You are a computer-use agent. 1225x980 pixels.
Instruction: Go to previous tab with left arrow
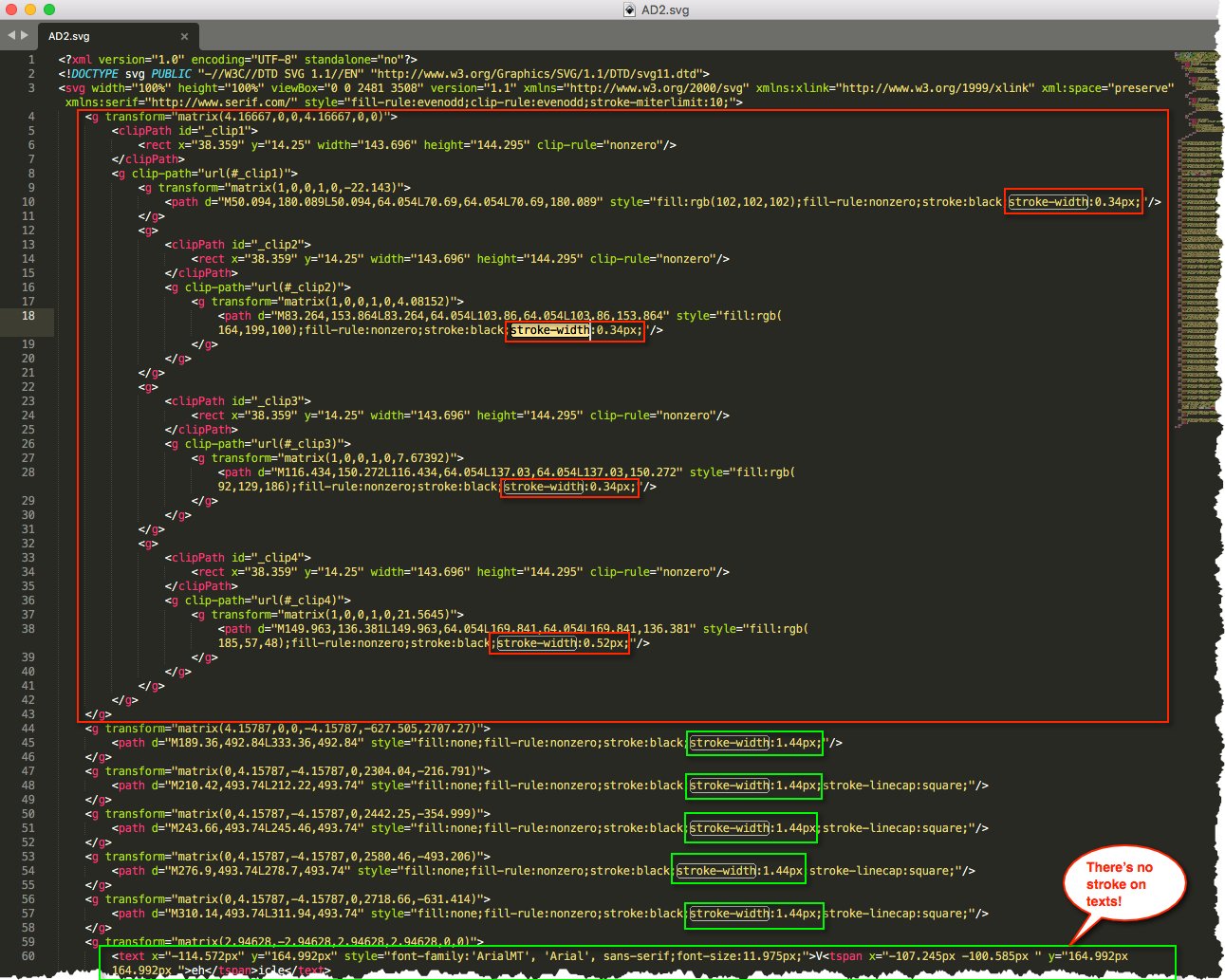(x=10, y=35)
